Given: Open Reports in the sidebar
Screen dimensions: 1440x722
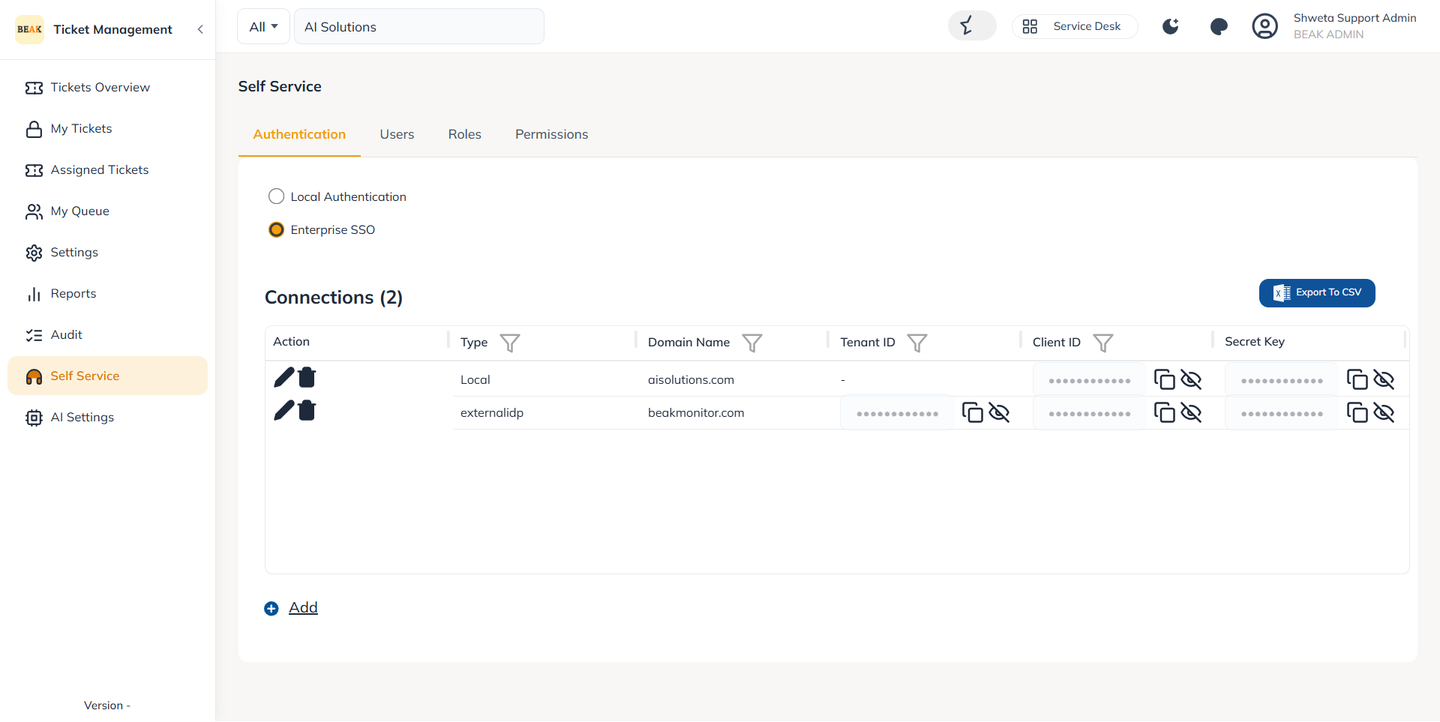Looking at the screenshot, I should click(107, 294).
